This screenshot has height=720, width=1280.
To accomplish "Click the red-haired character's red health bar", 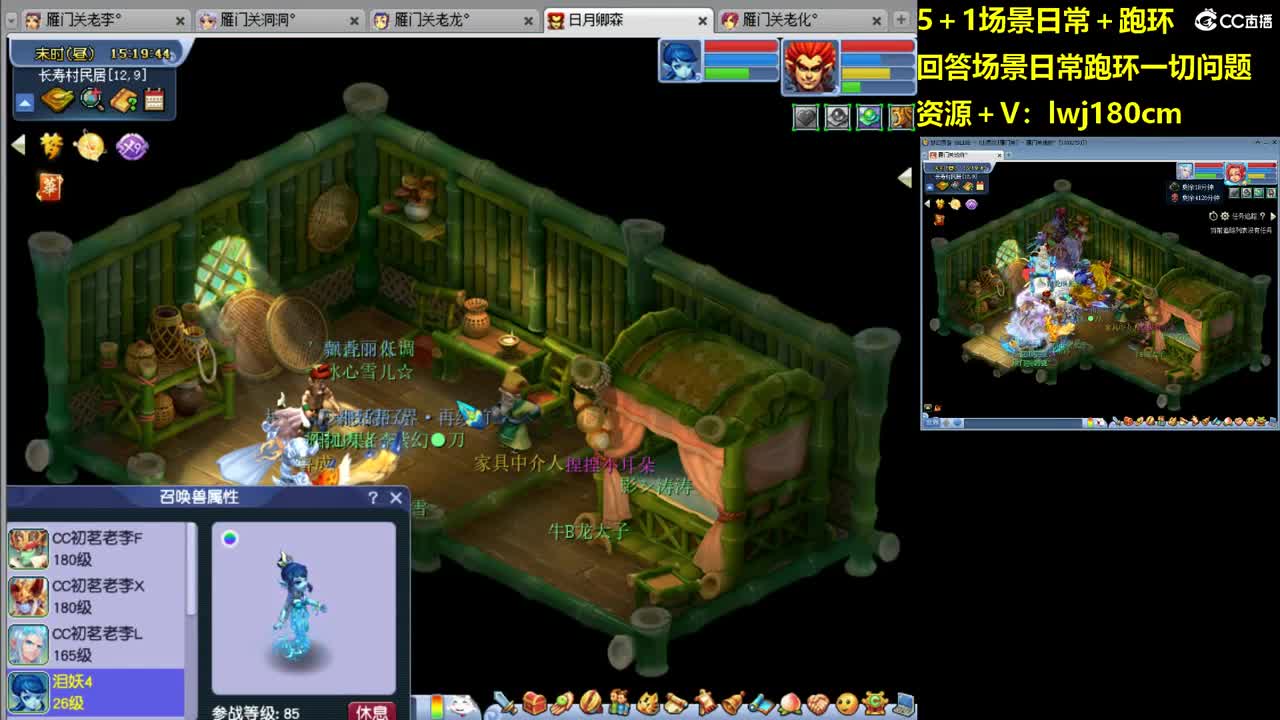I will click(x=877, y=46).
